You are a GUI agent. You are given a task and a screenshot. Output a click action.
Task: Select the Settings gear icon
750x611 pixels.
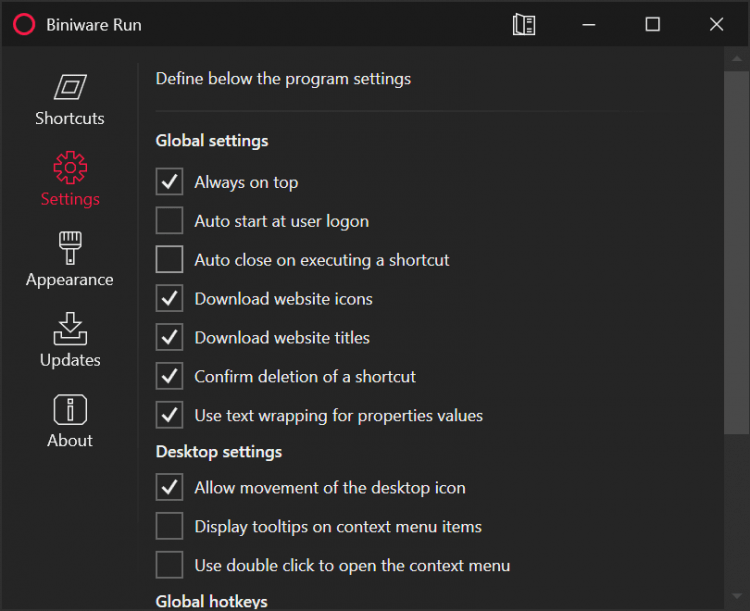(70, 167)
